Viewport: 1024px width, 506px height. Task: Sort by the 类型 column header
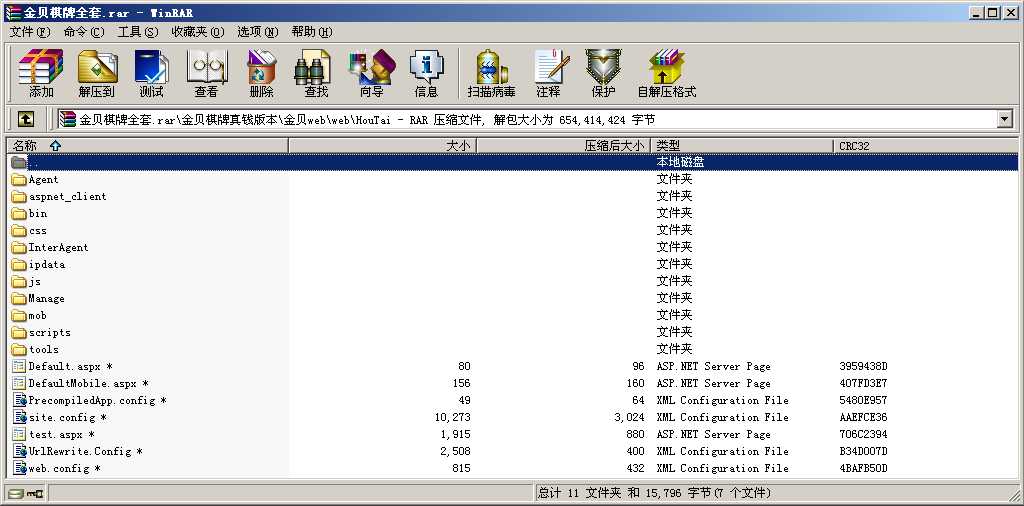[742, 146]
